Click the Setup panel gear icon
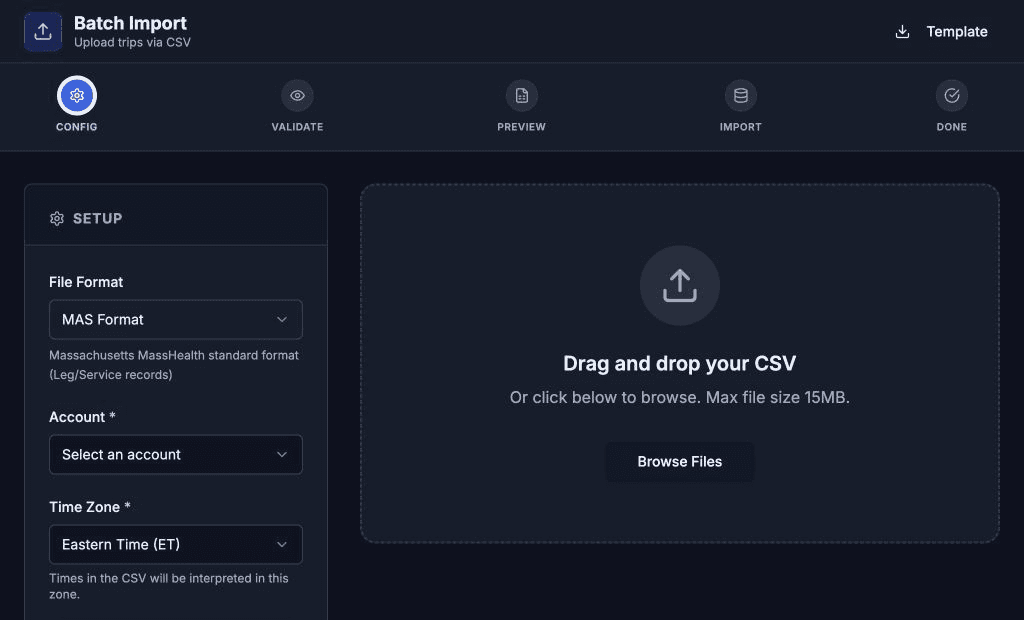 click(x=57, y=218)
